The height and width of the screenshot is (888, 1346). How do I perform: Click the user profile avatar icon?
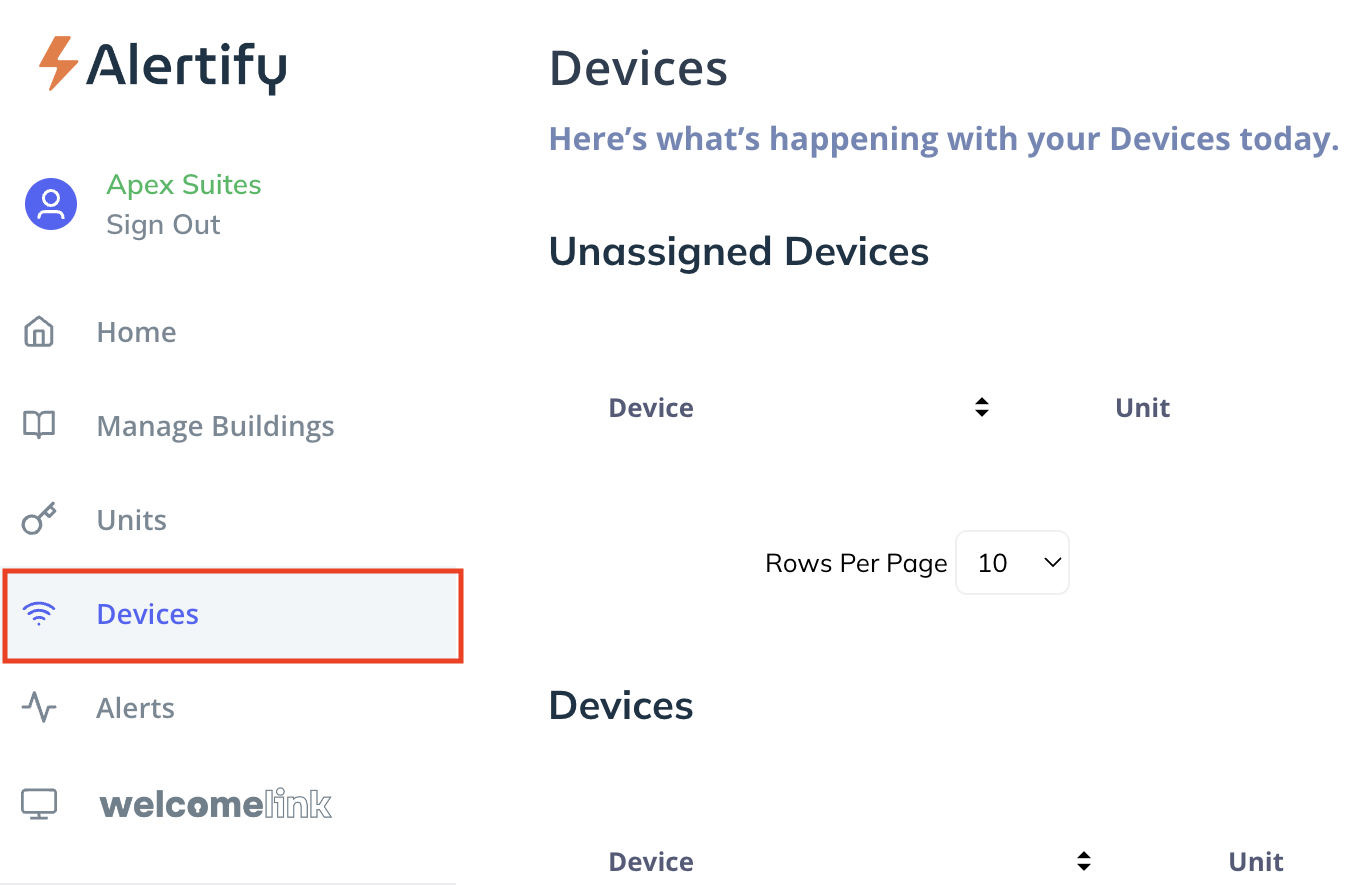pos(51,204)
